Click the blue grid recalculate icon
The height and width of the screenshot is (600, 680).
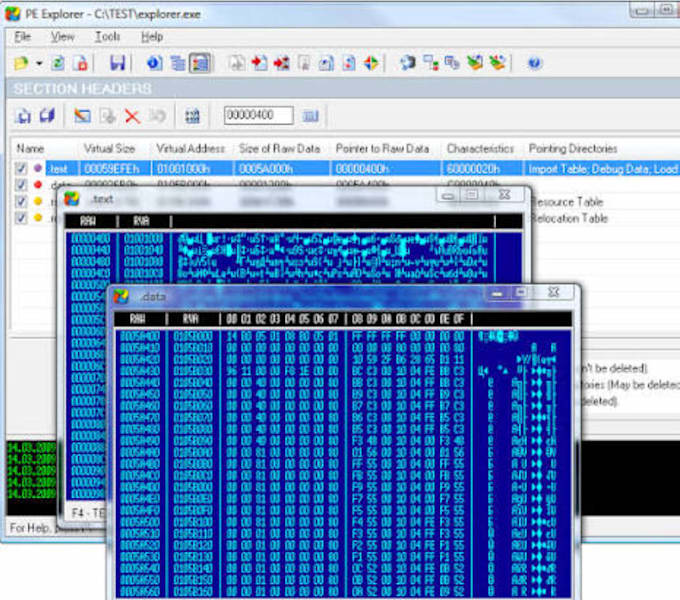click(193, 116)
